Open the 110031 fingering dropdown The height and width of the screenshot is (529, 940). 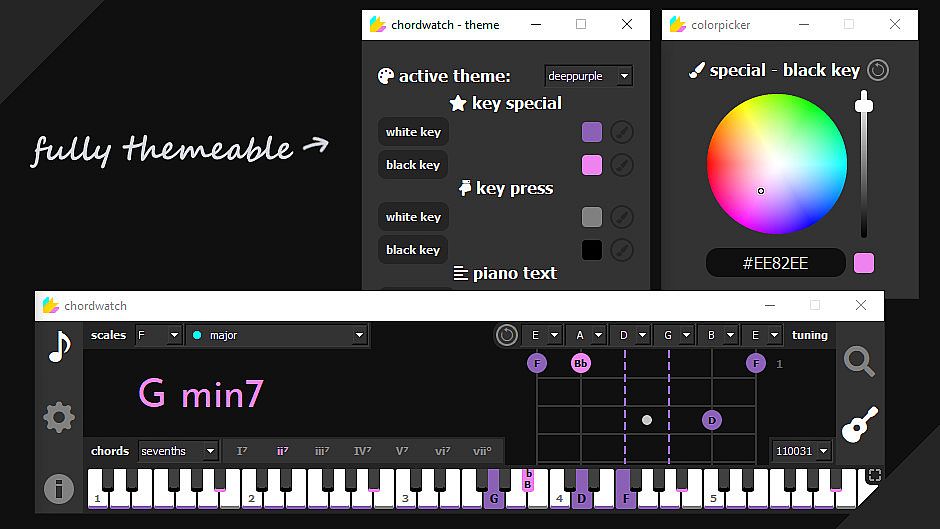click(802, 451)
